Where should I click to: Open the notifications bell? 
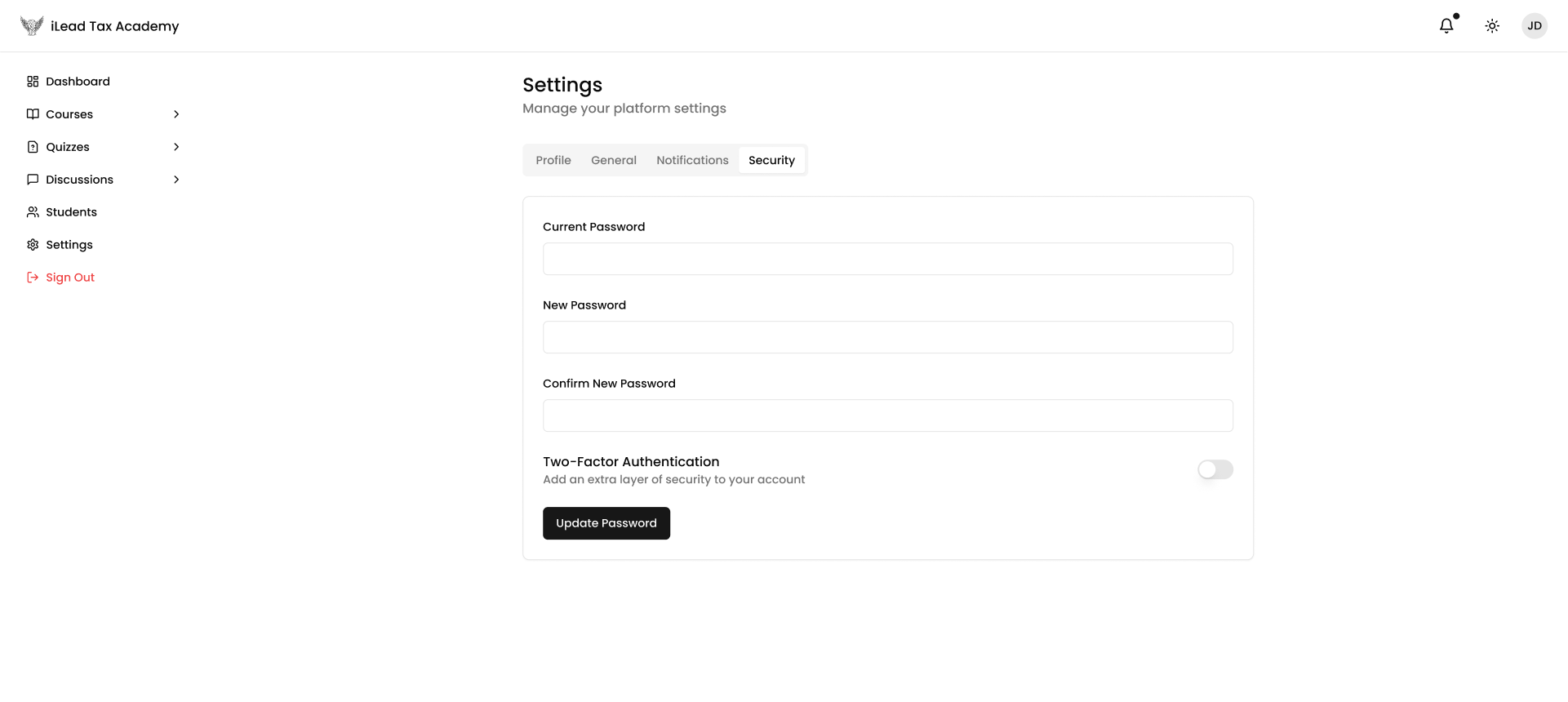(x=1446, y=26)
